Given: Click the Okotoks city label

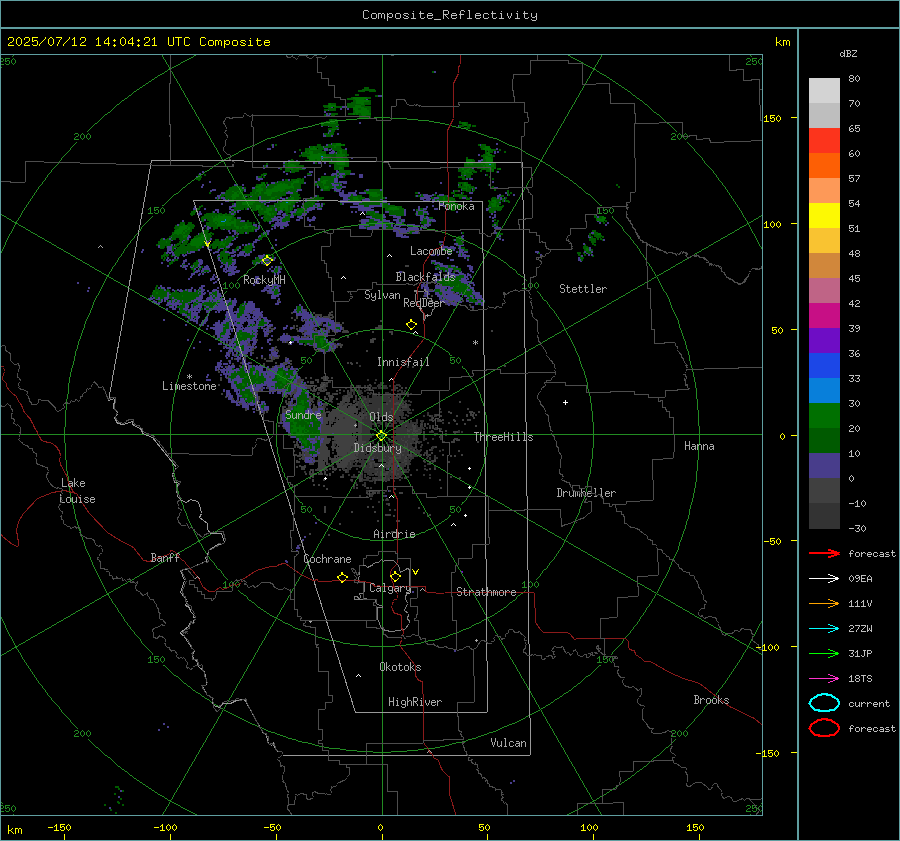Looking at the screenshot, I should click(400, 667).
